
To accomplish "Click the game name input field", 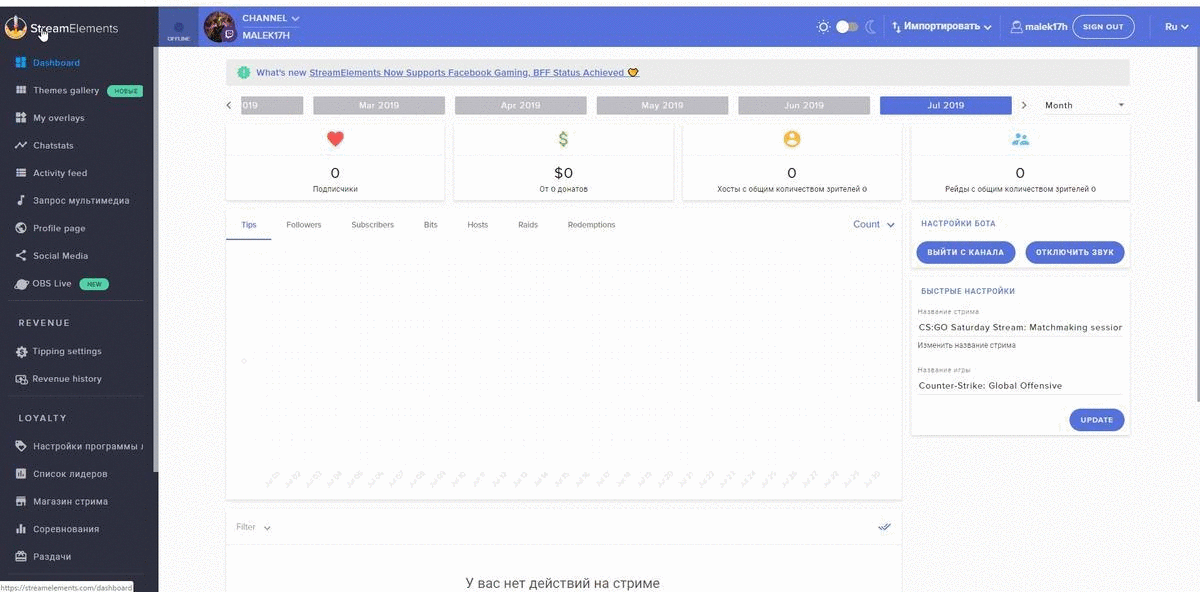I will point(1020,386).
